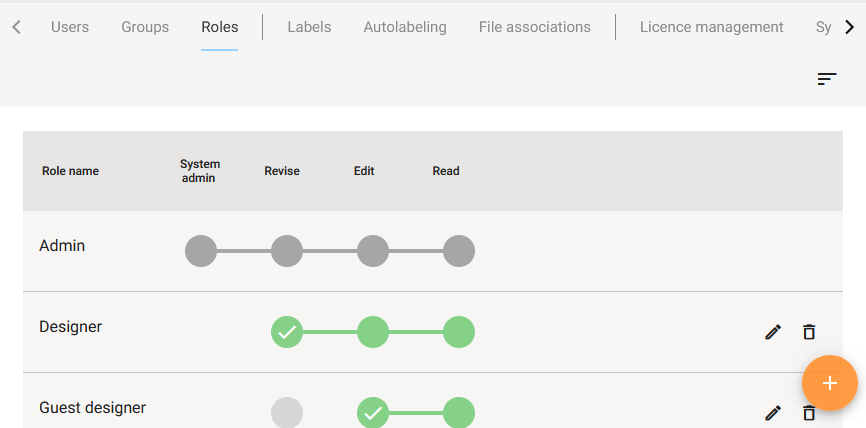Click the orange add role button
866x428 pixels.
pyautogui.click(x=829, y=382)
